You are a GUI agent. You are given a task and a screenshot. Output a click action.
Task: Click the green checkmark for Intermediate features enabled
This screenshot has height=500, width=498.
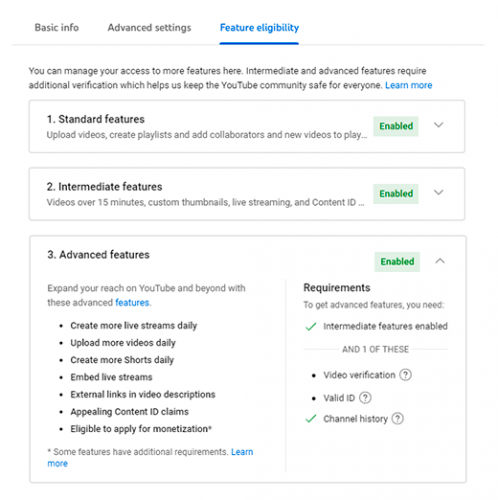[311, 326]
